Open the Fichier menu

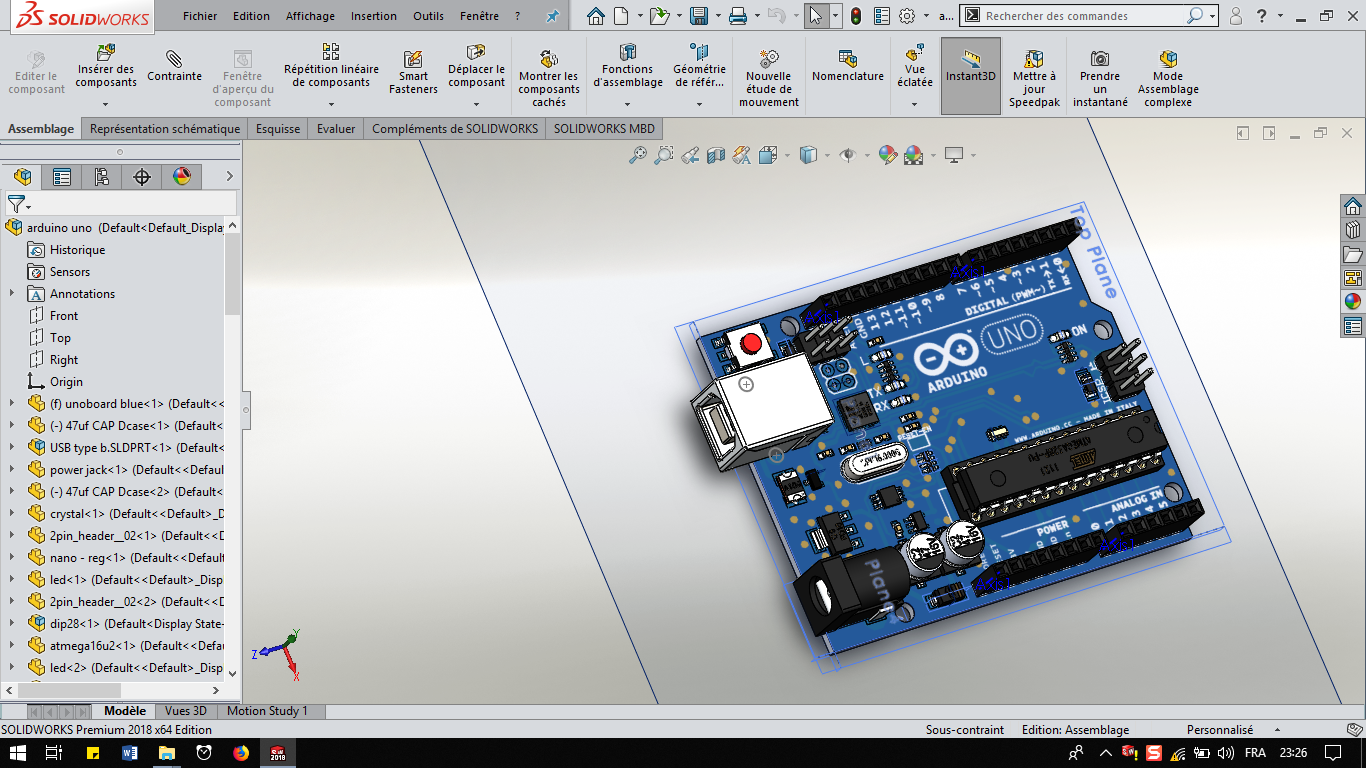click(x=200, y=16)
